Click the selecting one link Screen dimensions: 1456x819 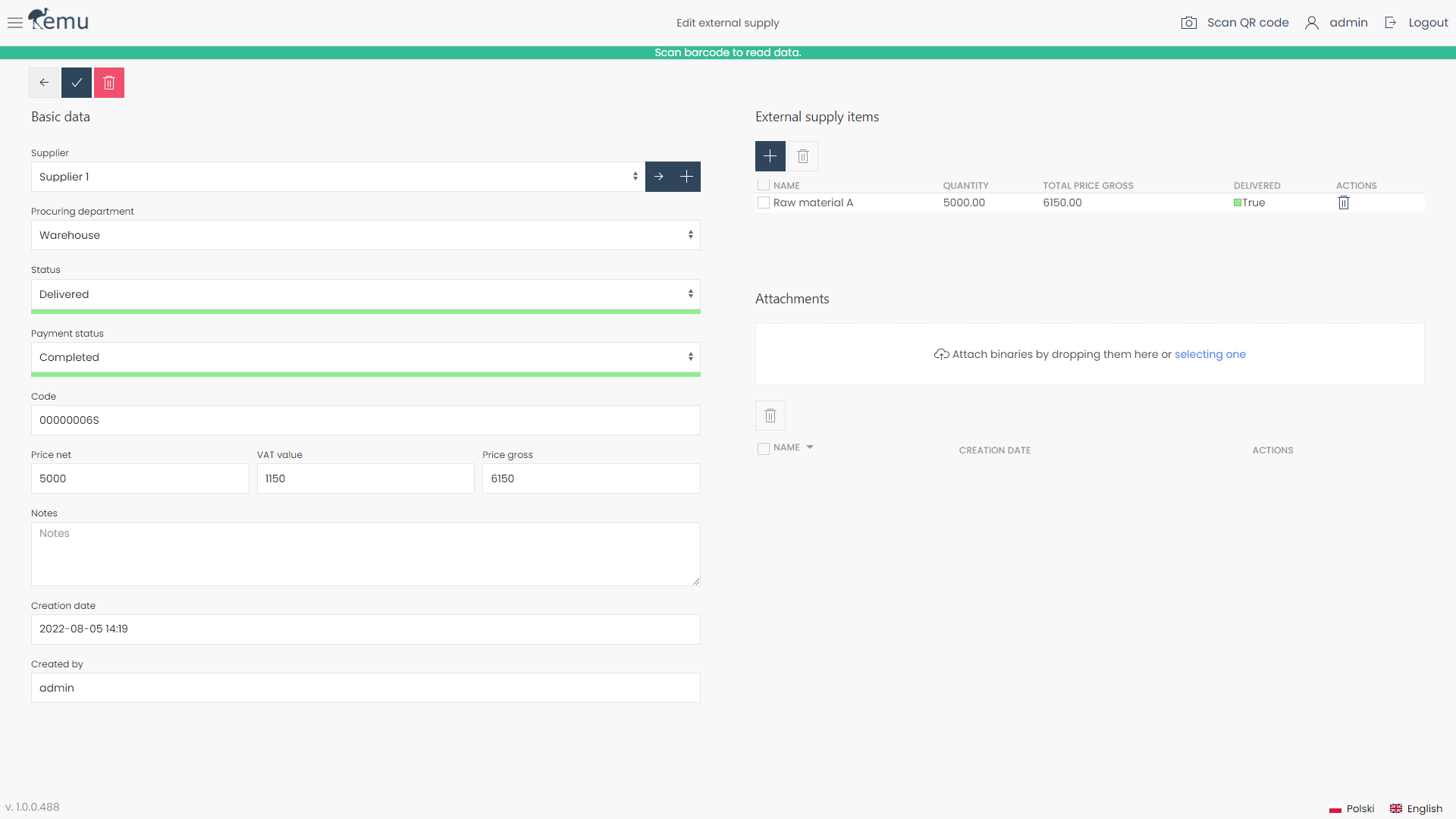click(x=1210, y=354)
